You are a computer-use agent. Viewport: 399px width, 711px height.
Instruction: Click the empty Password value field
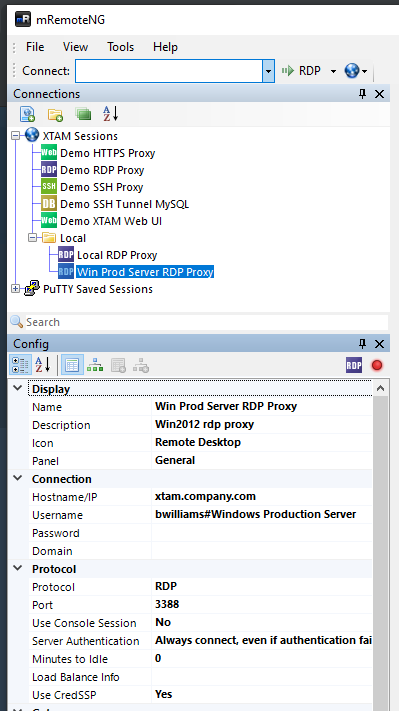tap(262, 532)
